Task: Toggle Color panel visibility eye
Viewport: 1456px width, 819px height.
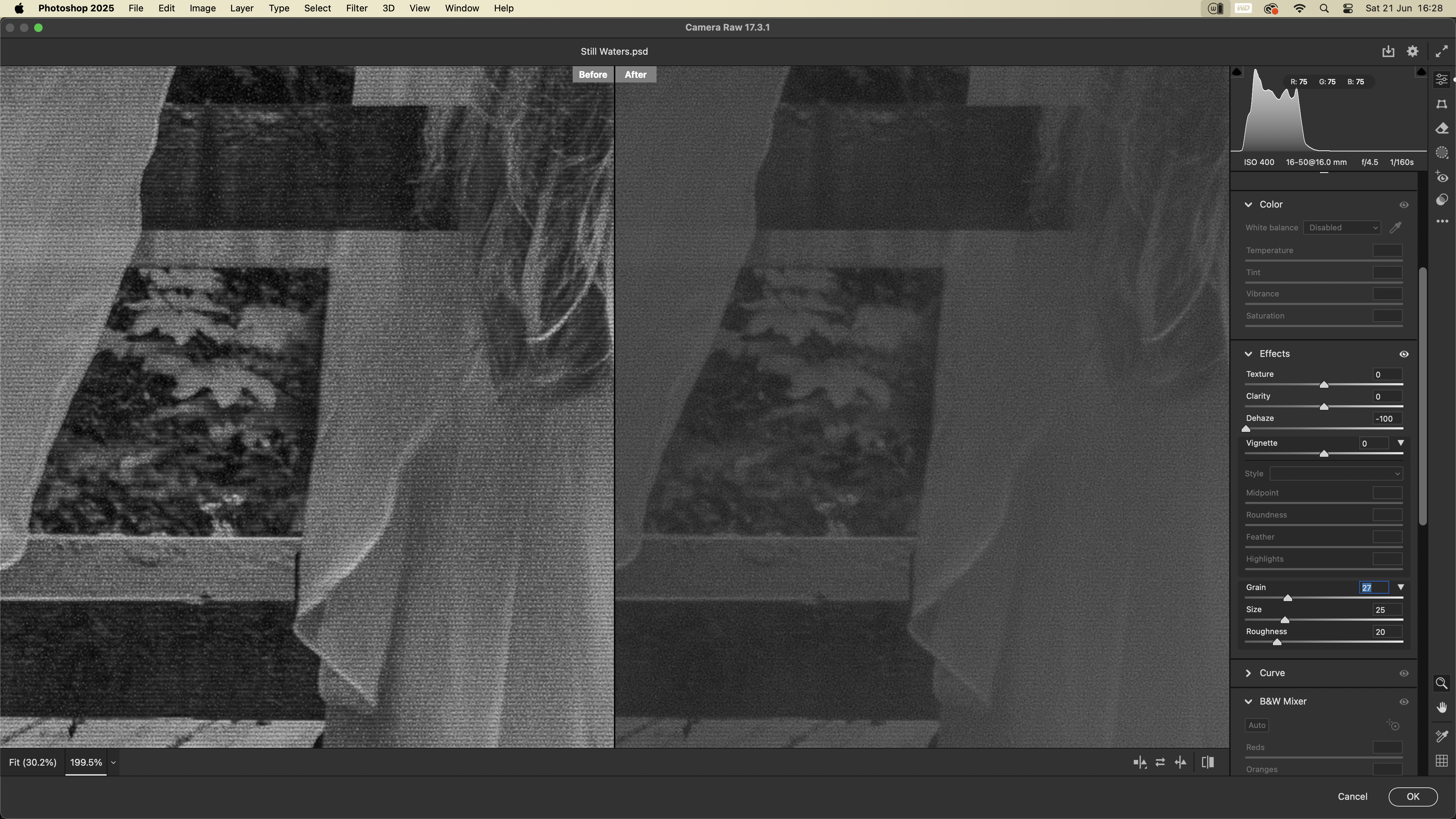Action: tap(1404, 205)
